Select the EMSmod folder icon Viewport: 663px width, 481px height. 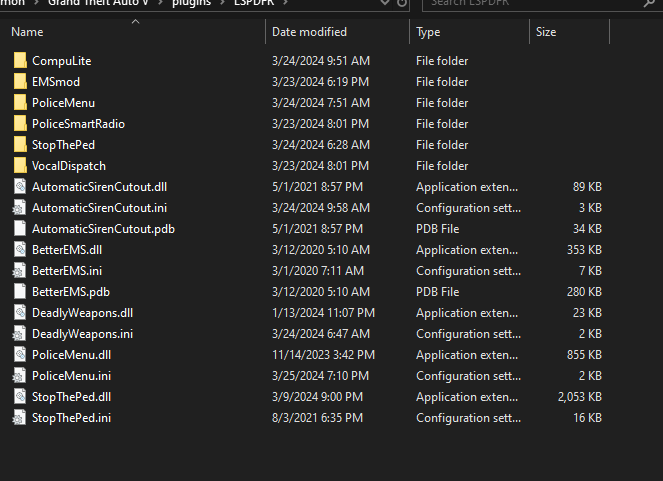[x=20, y=82]
